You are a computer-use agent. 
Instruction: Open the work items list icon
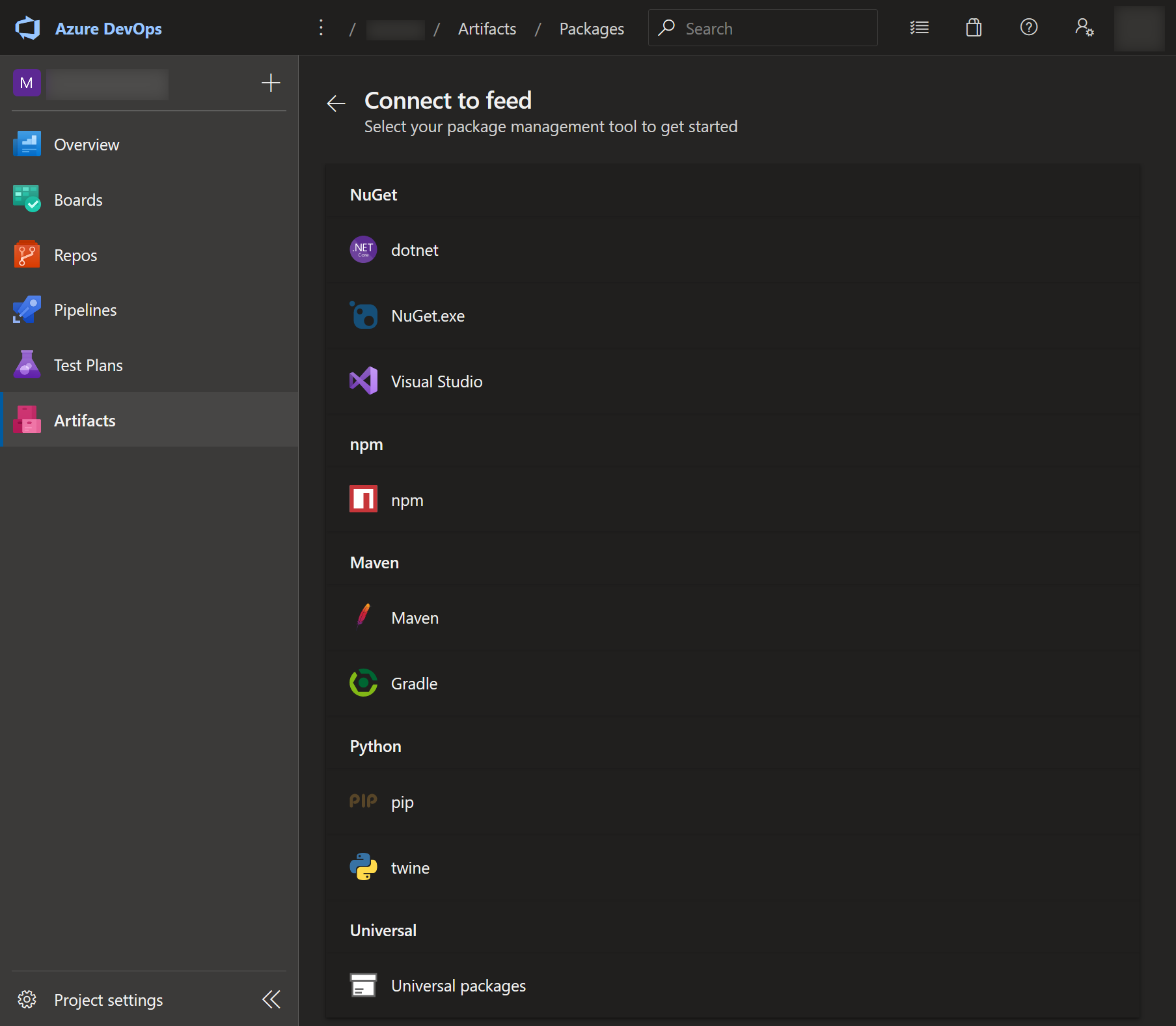[919, 28]
